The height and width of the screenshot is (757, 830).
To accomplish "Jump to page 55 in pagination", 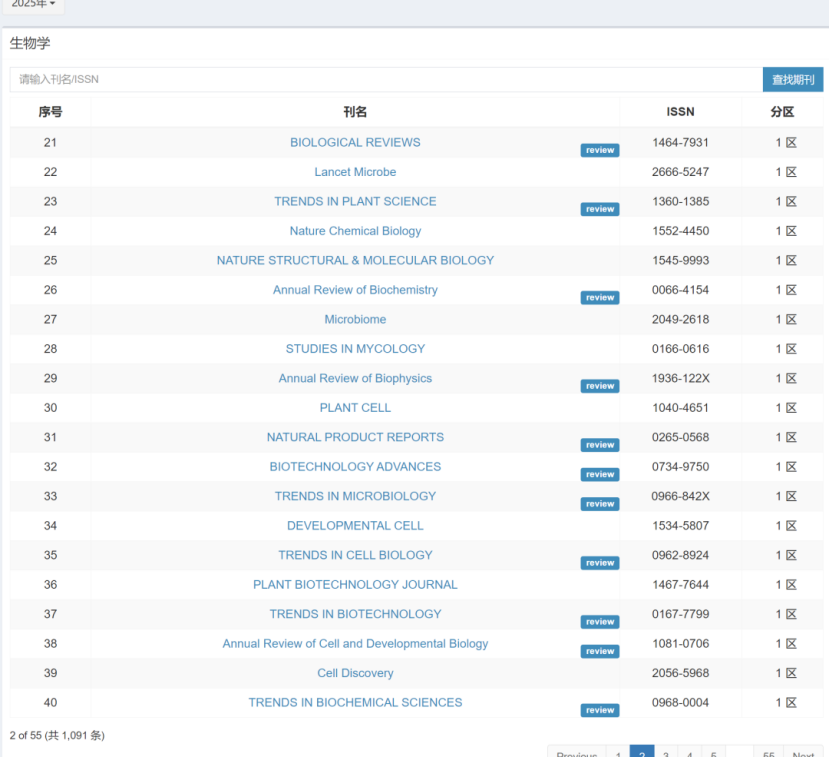I will (x=768, y=752).
